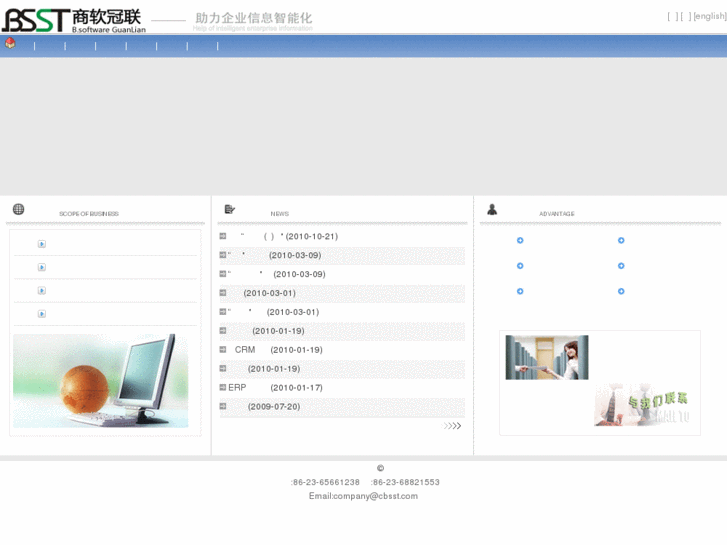Click bullet icon beside the ERP news item

223,387
